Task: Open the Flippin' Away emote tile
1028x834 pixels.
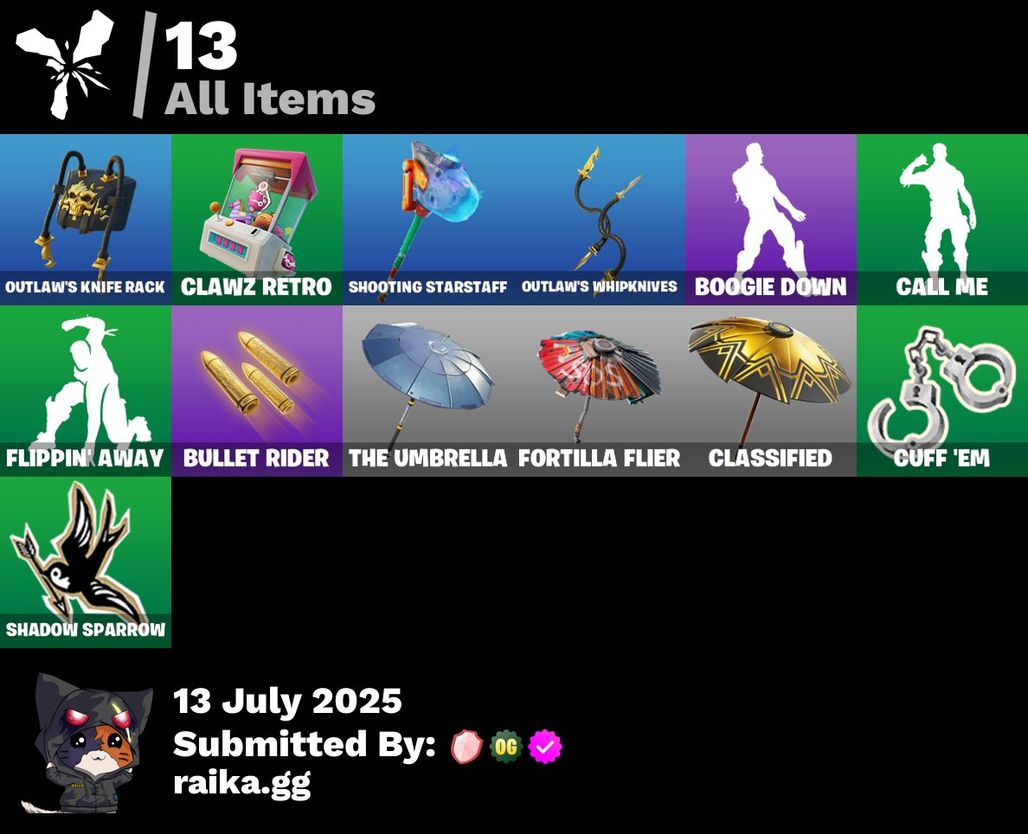Action: pos(85,391)
